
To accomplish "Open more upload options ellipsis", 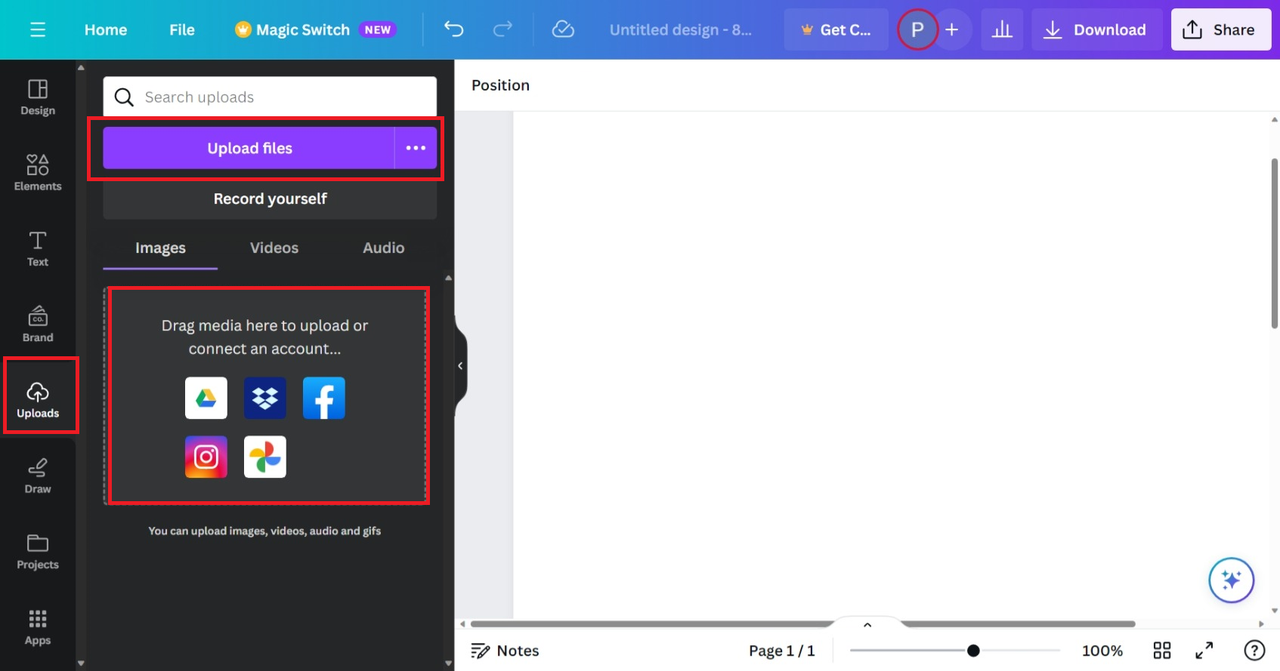I will click(x=416, y=148).
